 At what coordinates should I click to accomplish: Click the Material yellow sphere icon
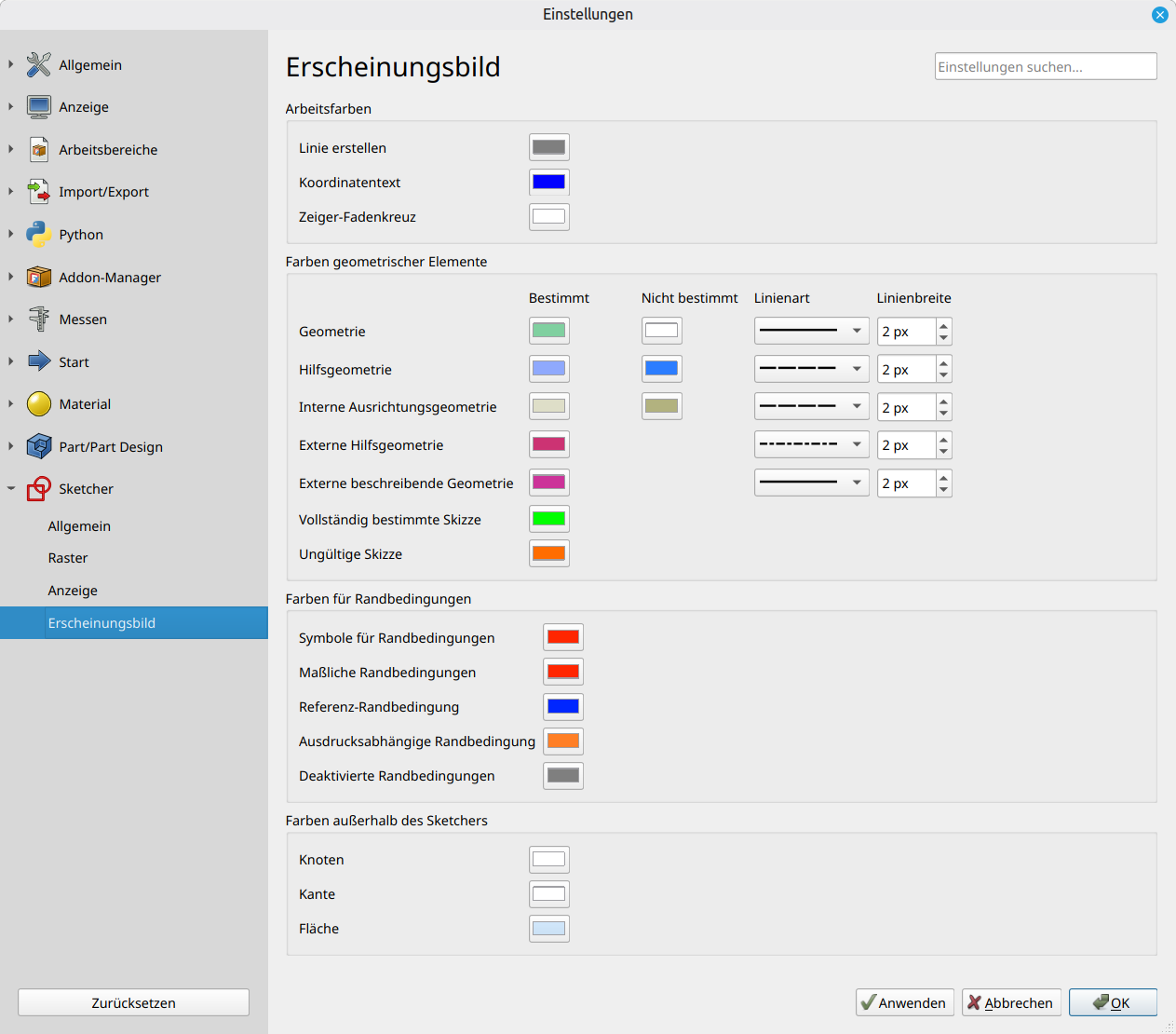point(39,403)
